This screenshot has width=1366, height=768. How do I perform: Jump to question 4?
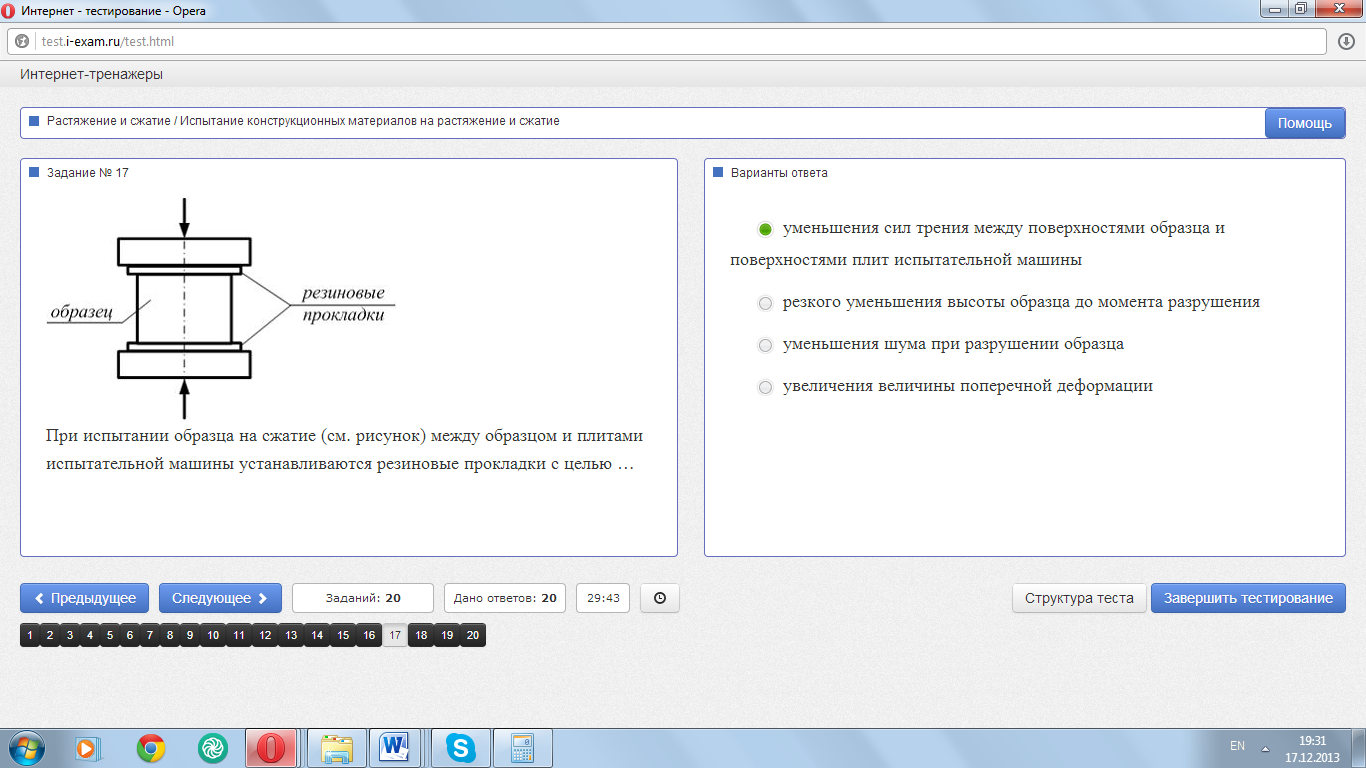90,635
